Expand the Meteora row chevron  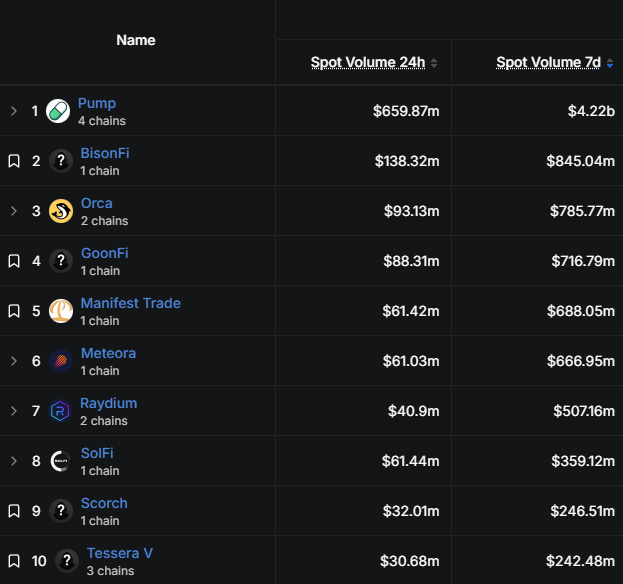14,361
